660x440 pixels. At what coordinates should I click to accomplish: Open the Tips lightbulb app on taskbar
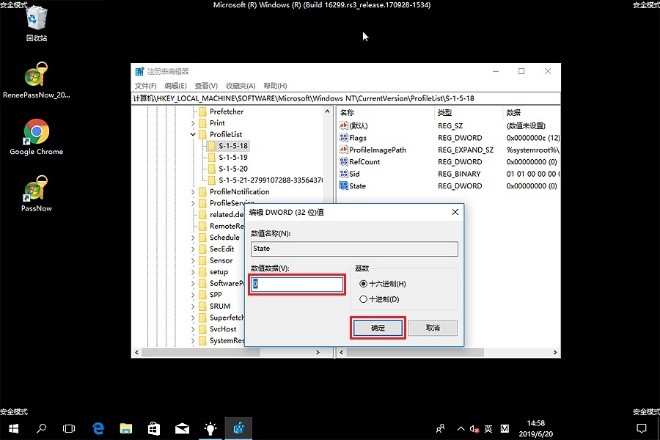coord(210,429)
